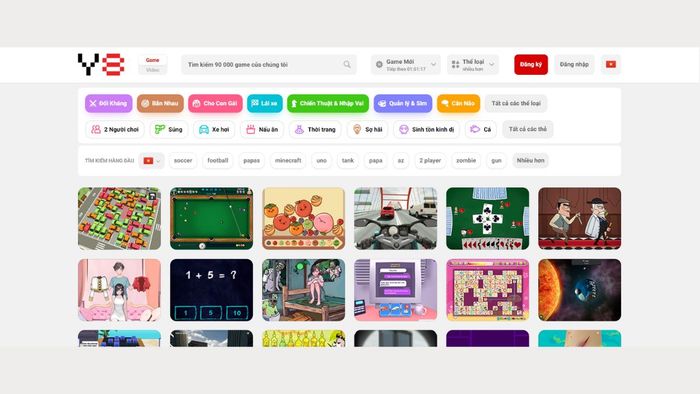This screenshot has width=700, height=394.
Task: Click the football search term
Action: [218, 161]
